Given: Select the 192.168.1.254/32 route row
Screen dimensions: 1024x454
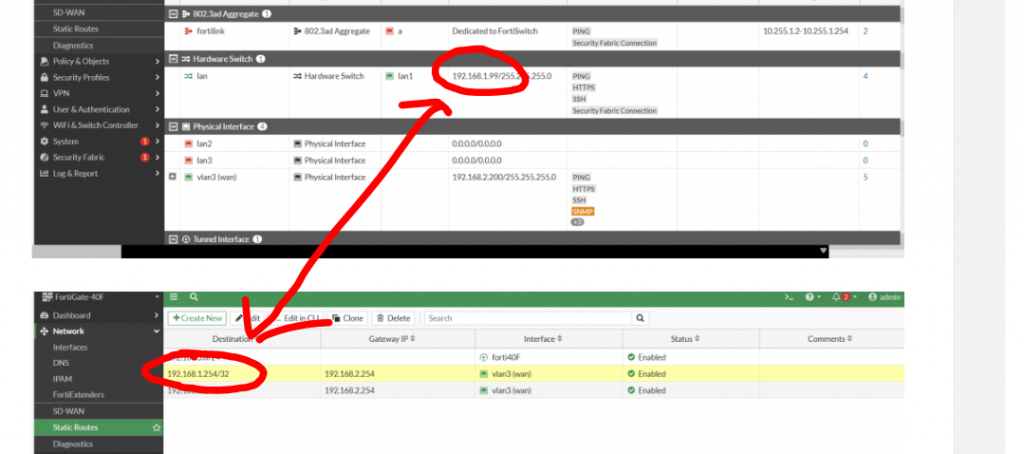Looking at the screenshot, I should click(x=534, y=374).
